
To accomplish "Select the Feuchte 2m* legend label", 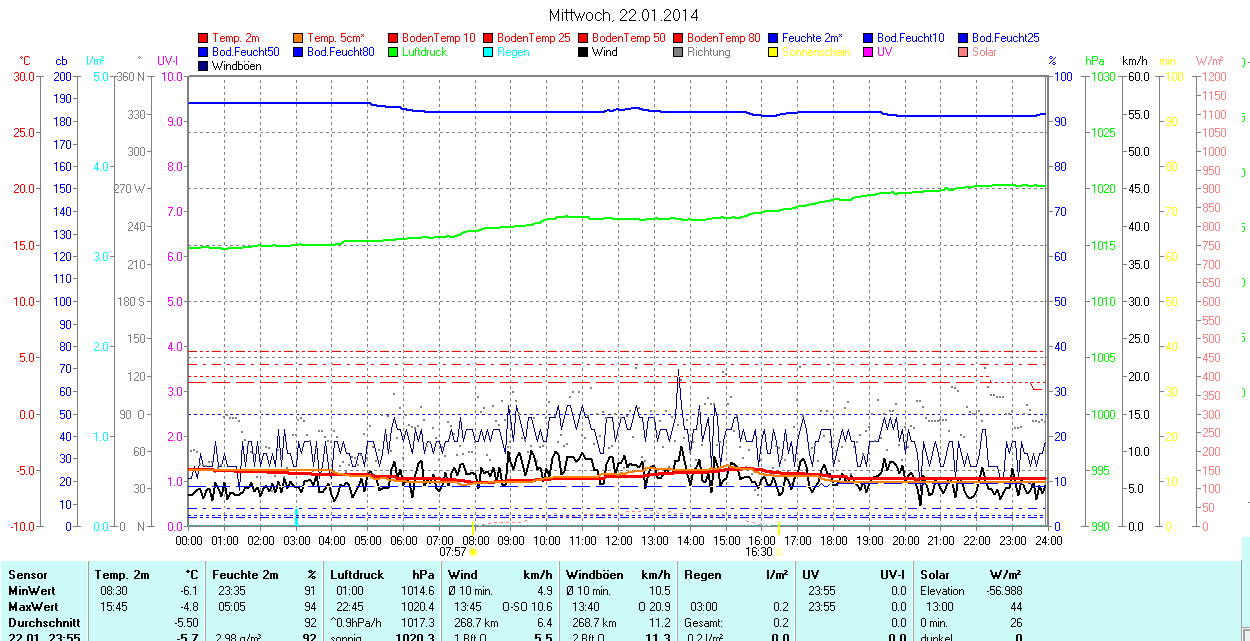I will pos(812,38).
